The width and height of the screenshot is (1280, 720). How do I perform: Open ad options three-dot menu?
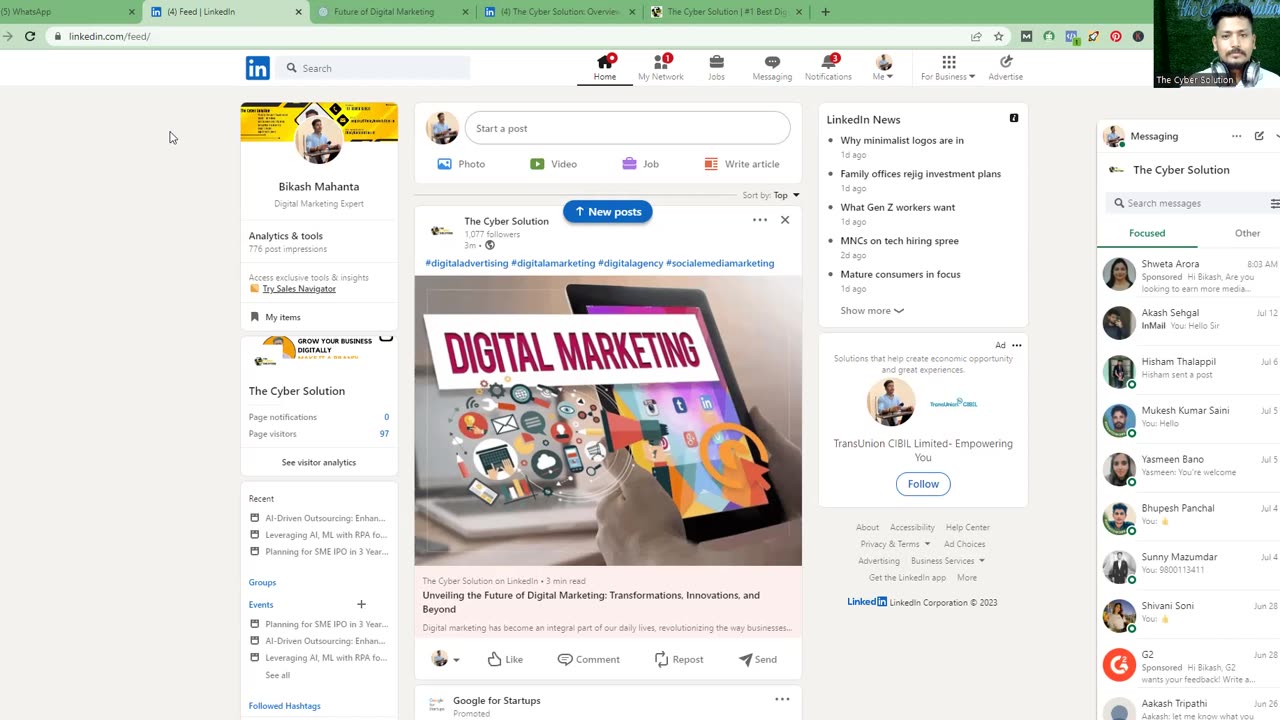pos(1017,345)
